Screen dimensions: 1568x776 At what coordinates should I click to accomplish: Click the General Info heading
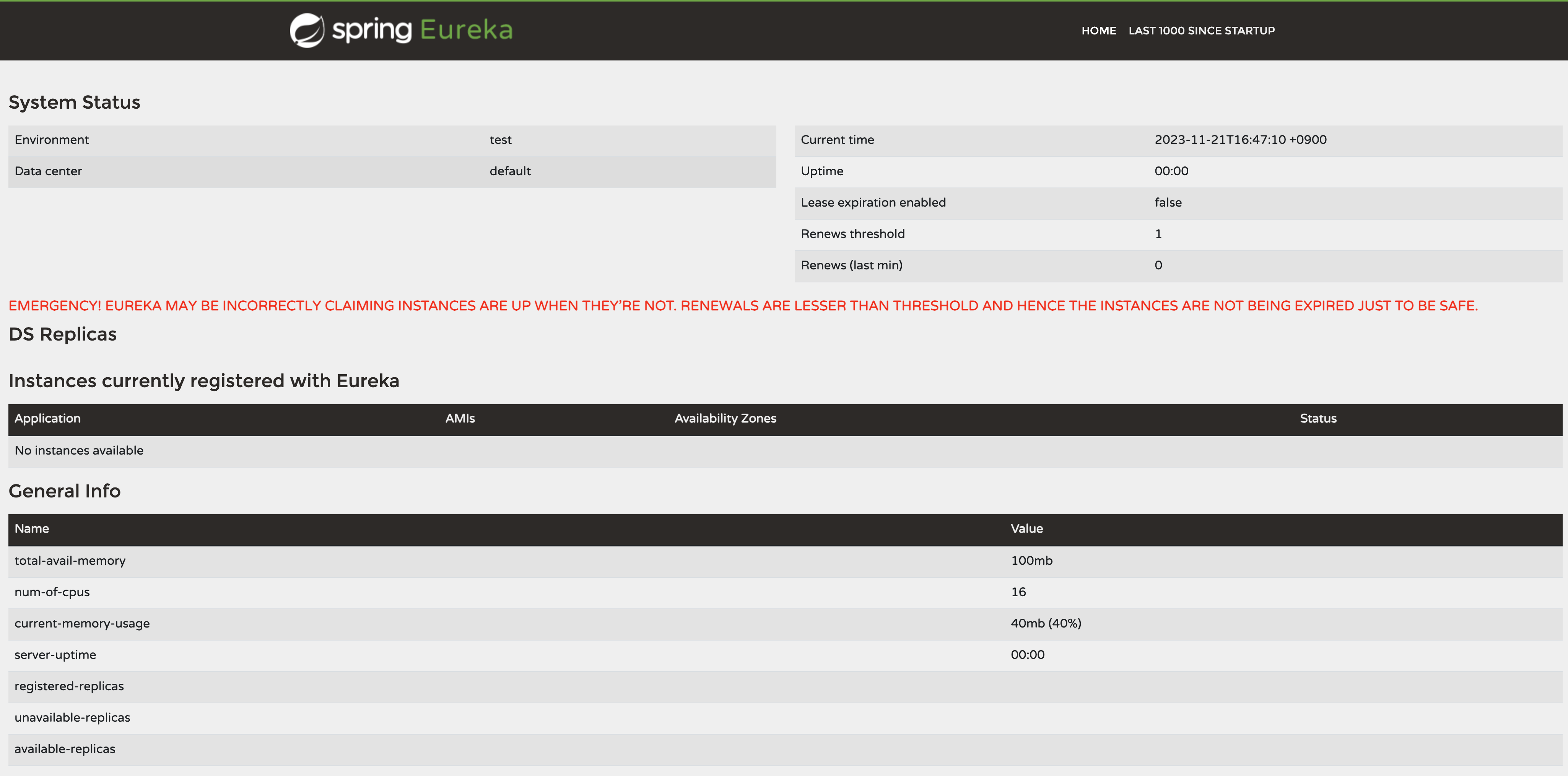pyautogui.click(x=65, y=491)
